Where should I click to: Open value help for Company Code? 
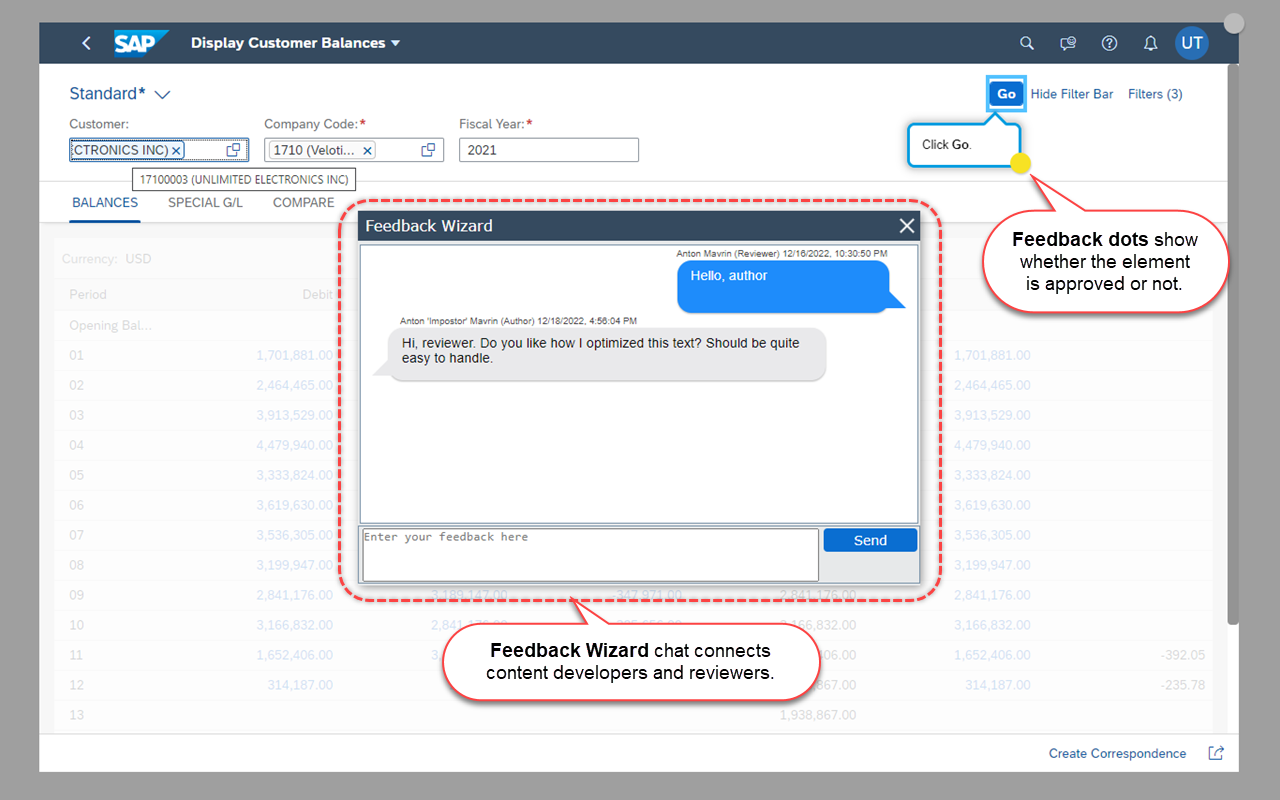(x=428, y=149)
